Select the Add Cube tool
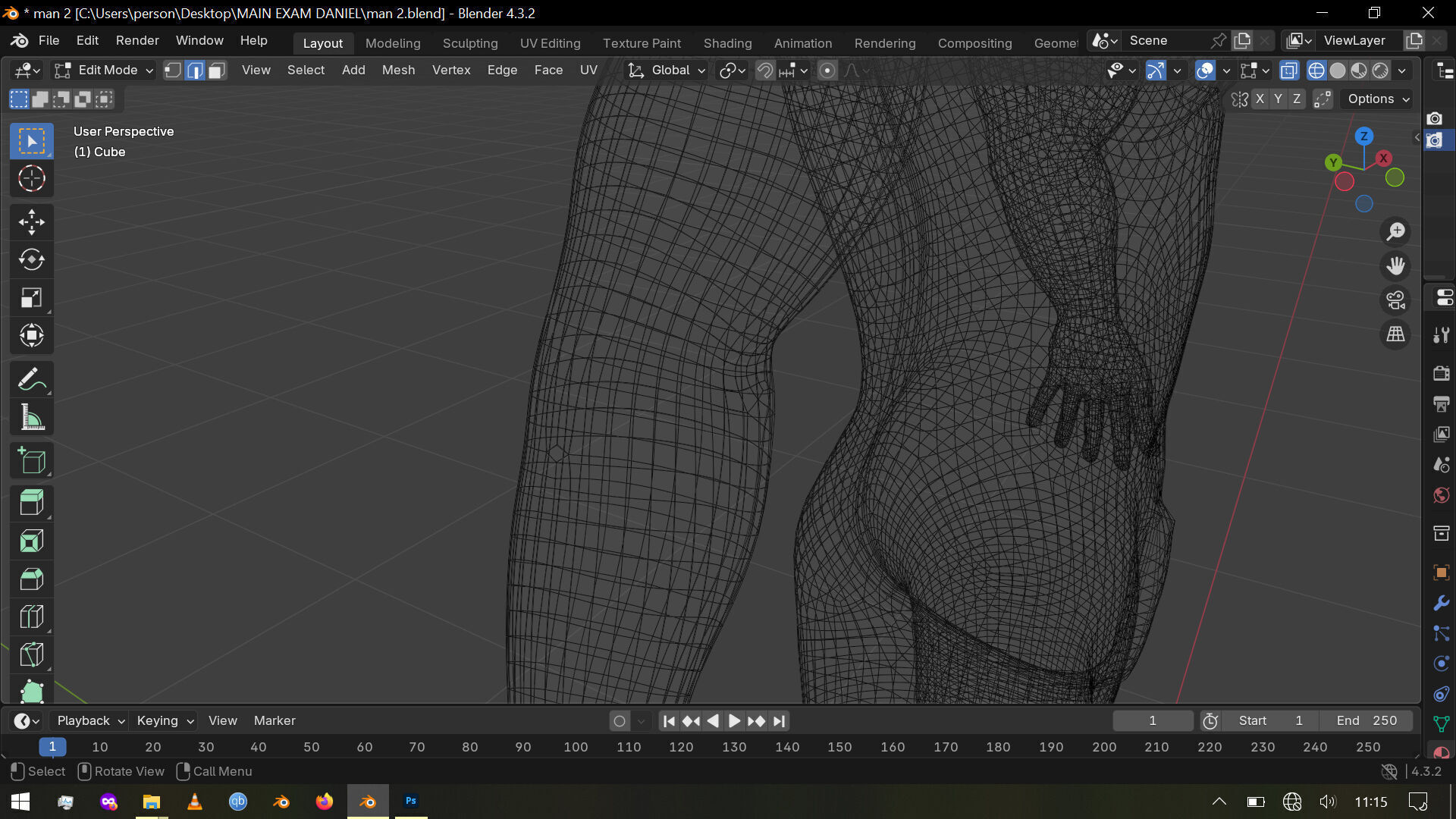Image resolution: width=1456 pixels, height=819 pixels. coord(31,460)
